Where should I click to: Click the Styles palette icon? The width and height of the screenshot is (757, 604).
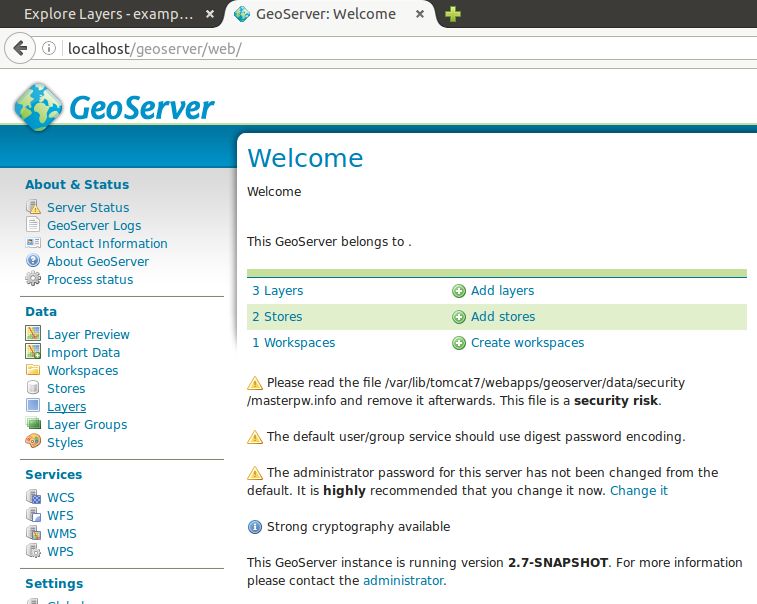coord(33,441)
